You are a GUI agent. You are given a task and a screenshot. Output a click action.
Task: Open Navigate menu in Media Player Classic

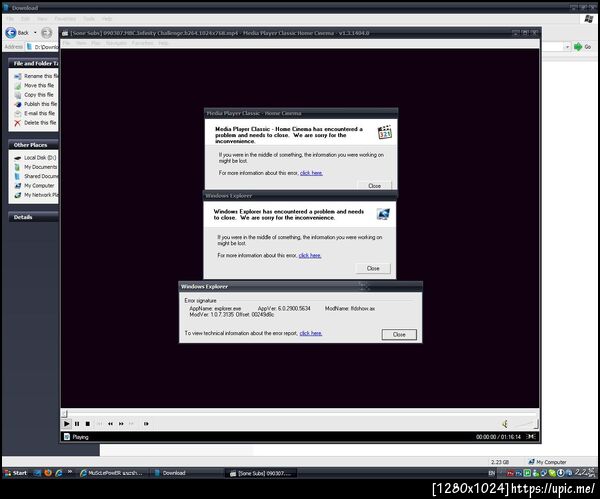point(116,43)
